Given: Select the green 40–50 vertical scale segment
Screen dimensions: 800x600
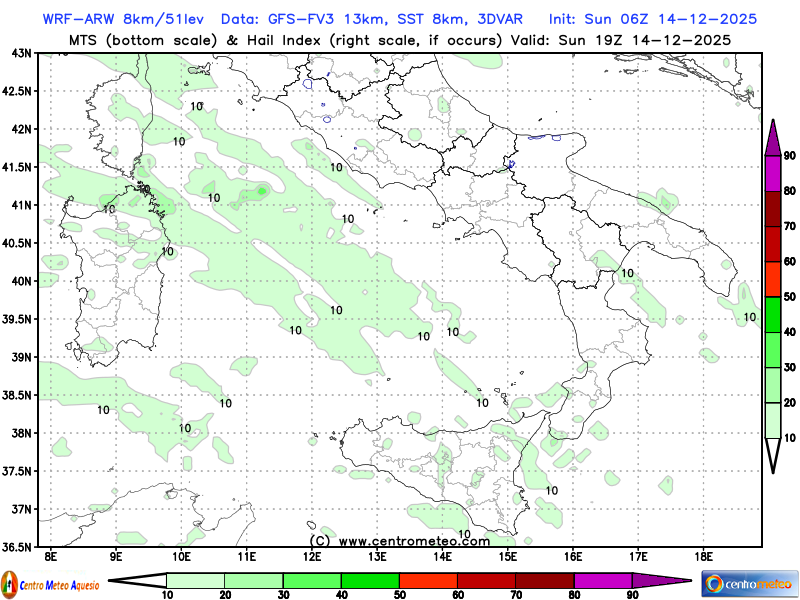Looking at the screenshot, I should click(773, 314).
